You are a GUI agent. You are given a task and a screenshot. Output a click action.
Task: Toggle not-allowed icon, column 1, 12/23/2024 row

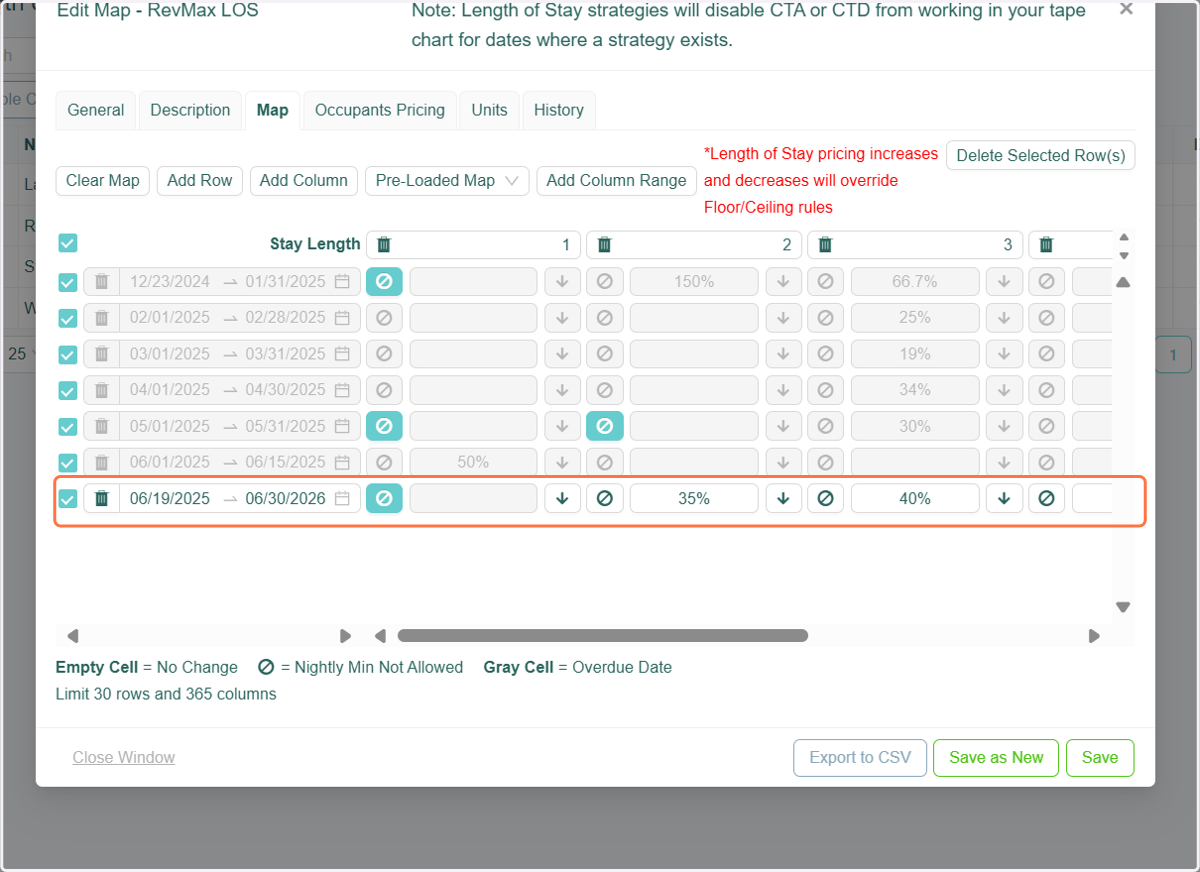click(x=384, y=282)
